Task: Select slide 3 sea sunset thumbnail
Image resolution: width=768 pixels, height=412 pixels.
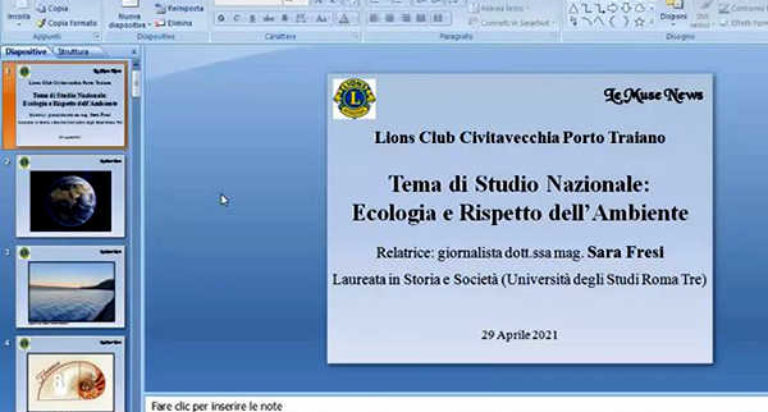Action: (70, 287)
